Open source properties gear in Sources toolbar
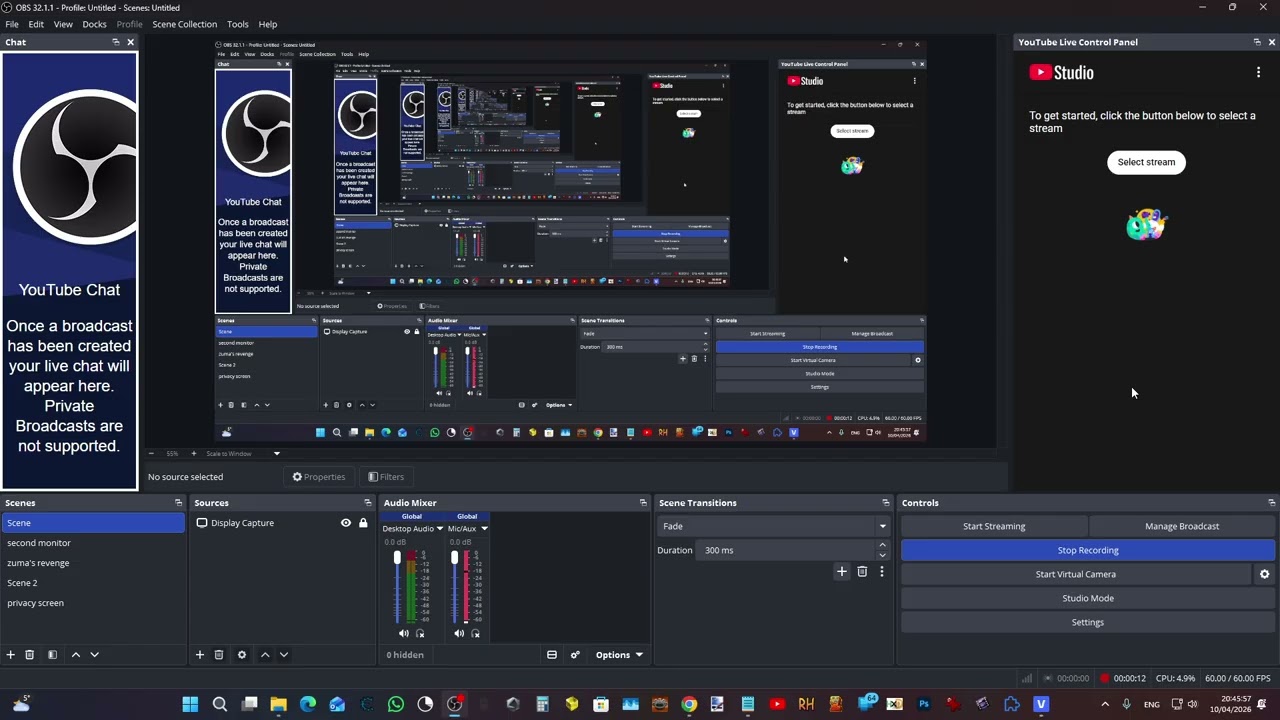The width and height of the screenshot is (1280, 720). tap(242, 655)
